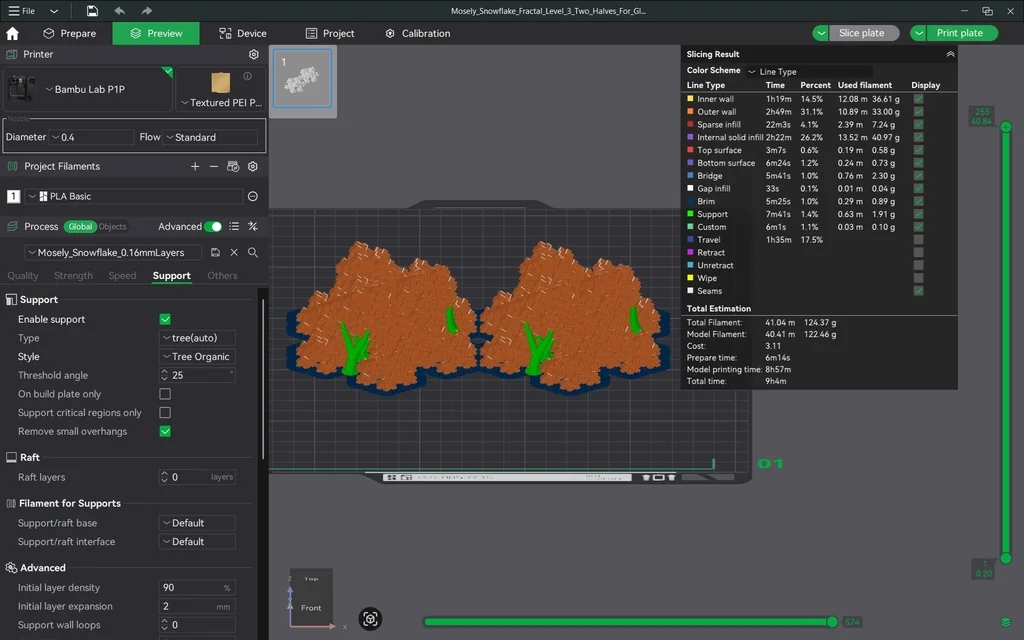Open the Strength settings tab
The width and height of the screenshot is (1024, 640).
(73, 276)
